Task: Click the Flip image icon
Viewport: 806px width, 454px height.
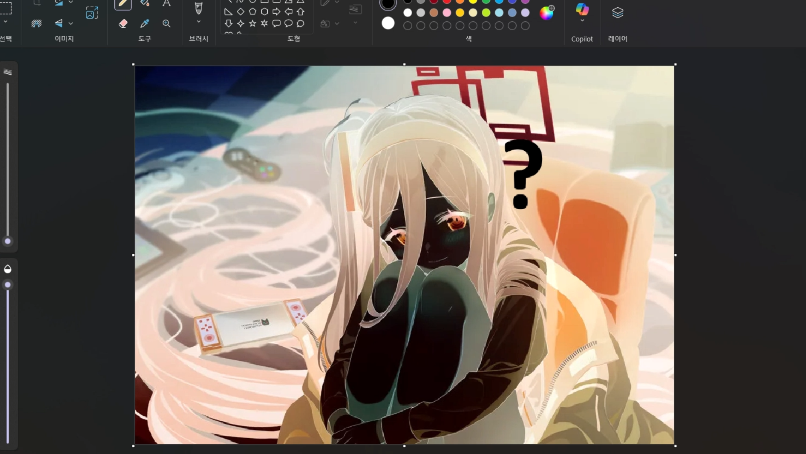Action: click(59, 23)
